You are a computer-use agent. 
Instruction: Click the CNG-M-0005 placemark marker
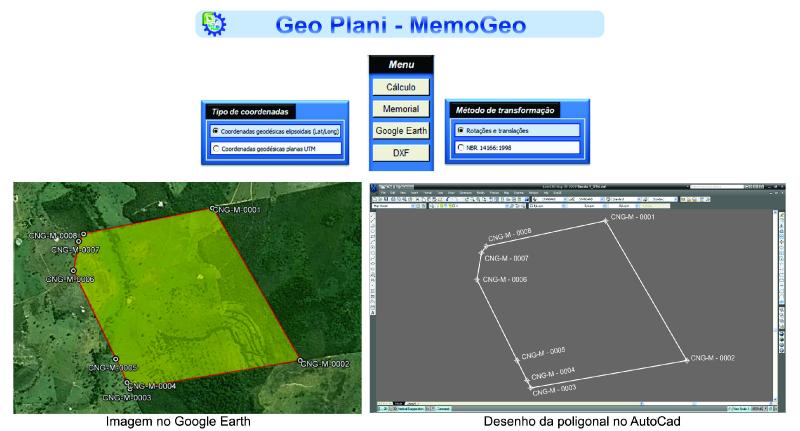116,358
